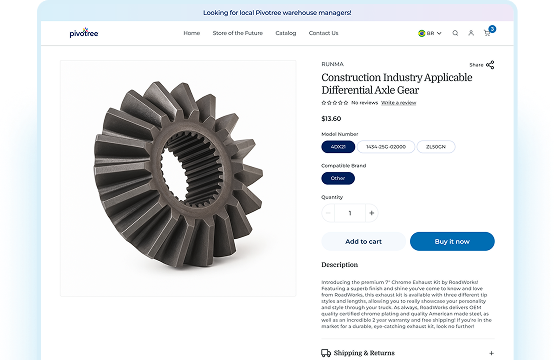This screenshot has width=554, height=360.
Task: Go to Store of the Future
Action: [238, 33]
